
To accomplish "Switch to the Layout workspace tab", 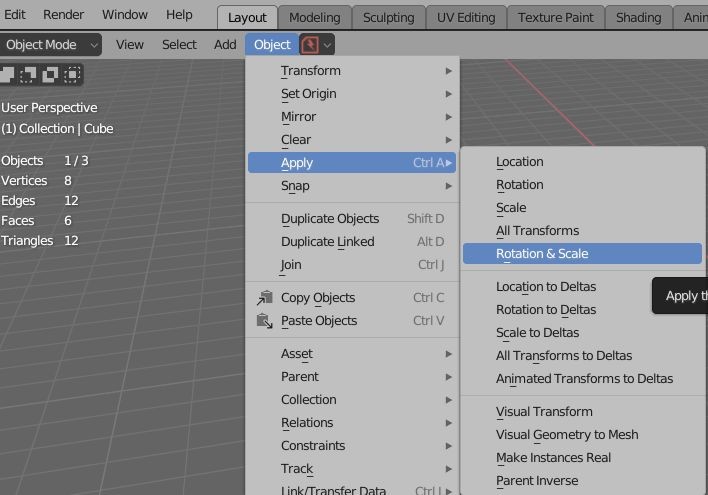I will (247, 18).
